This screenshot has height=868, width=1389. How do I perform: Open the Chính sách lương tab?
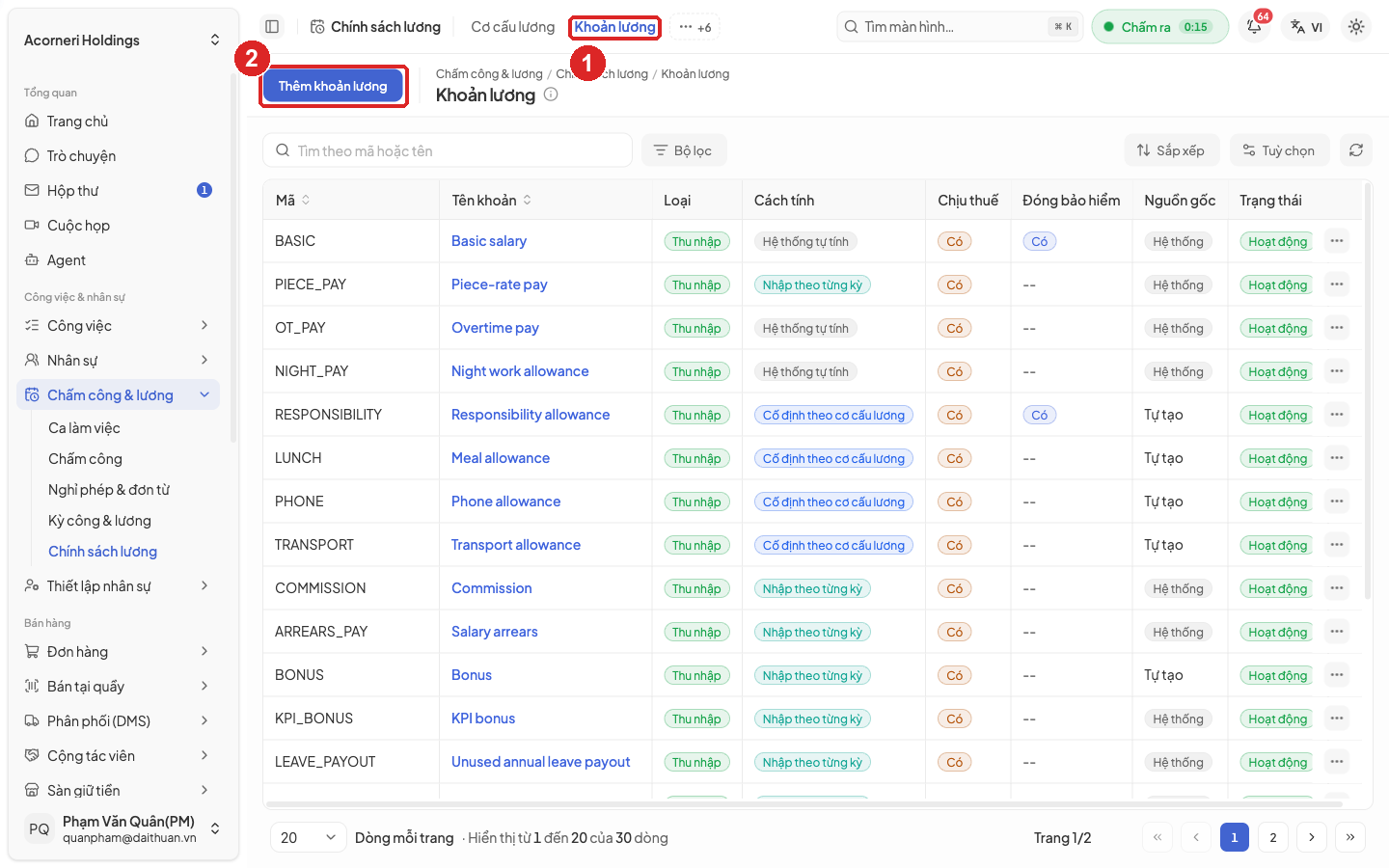click(x=375, y=27)
